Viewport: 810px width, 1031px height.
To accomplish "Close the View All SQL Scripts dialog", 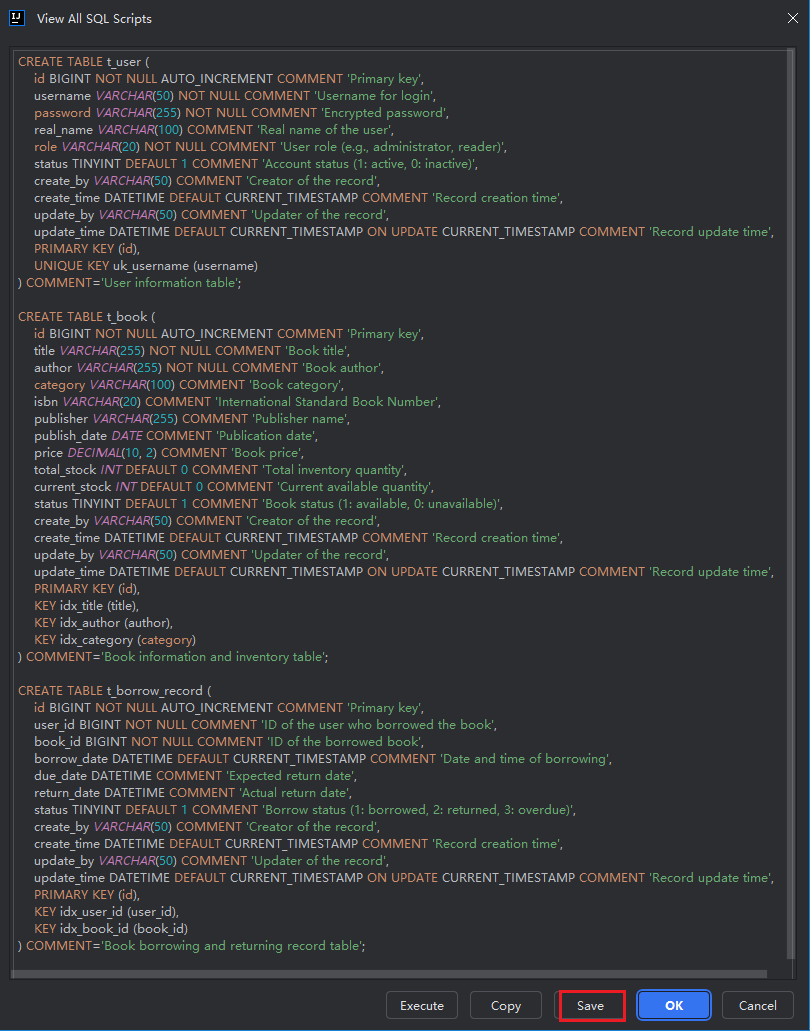I will pos(786,18).
